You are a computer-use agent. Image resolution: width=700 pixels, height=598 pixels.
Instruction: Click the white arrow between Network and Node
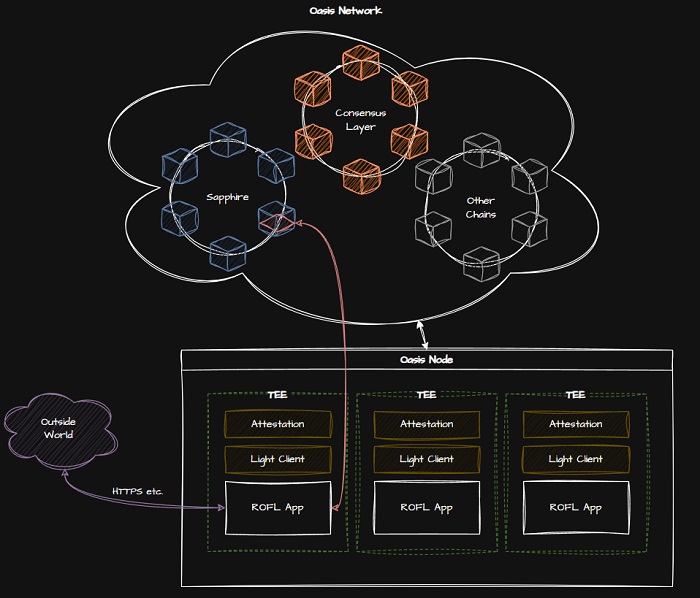pyautogui.click(x=422, y=335)
